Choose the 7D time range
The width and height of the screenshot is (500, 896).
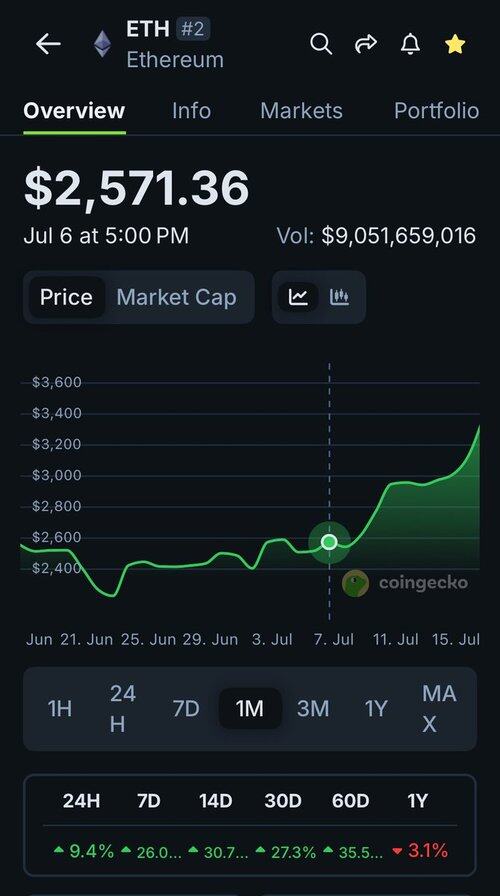[x=186, y=709]
